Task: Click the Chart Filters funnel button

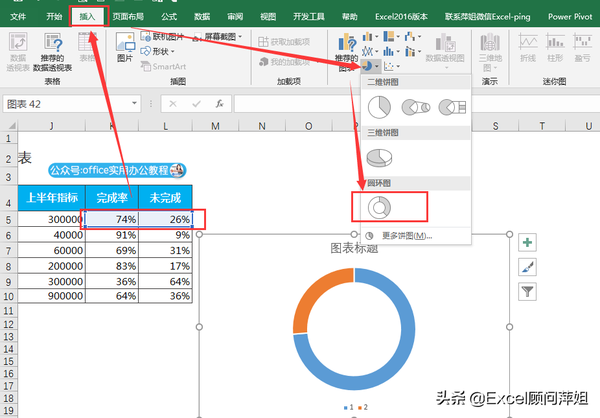Action: click(x=527, y=292)
